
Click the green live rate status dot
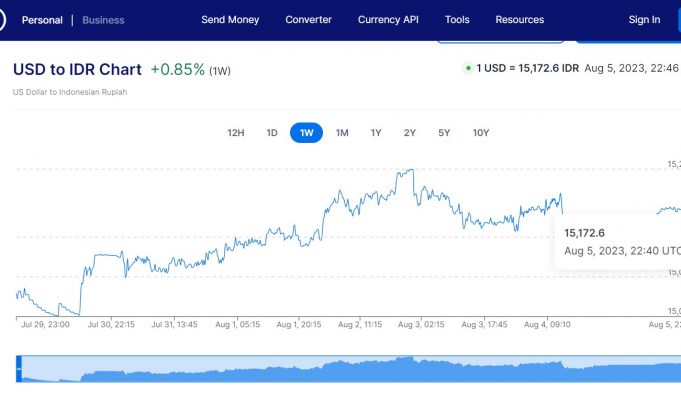467,69
